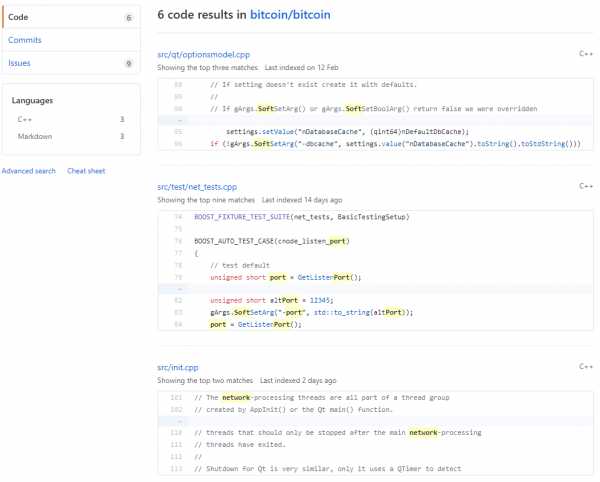Screen dimensions: 600x482
Task: Click 'Last indexed on 12 Feb' text
Action: pyautogui.click(x=302, y=68)
